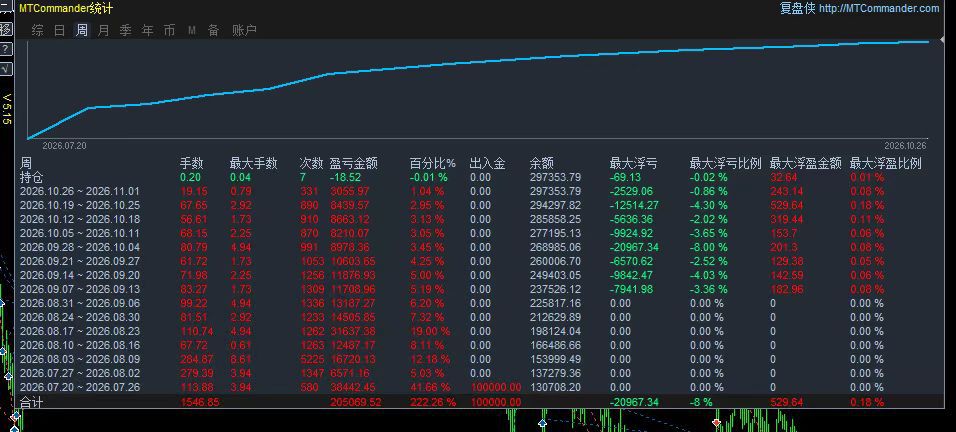Select row 2026.10.05 ~ 2026.10.11
This screenshot has width=956, height=432.
tap(478, 233)
